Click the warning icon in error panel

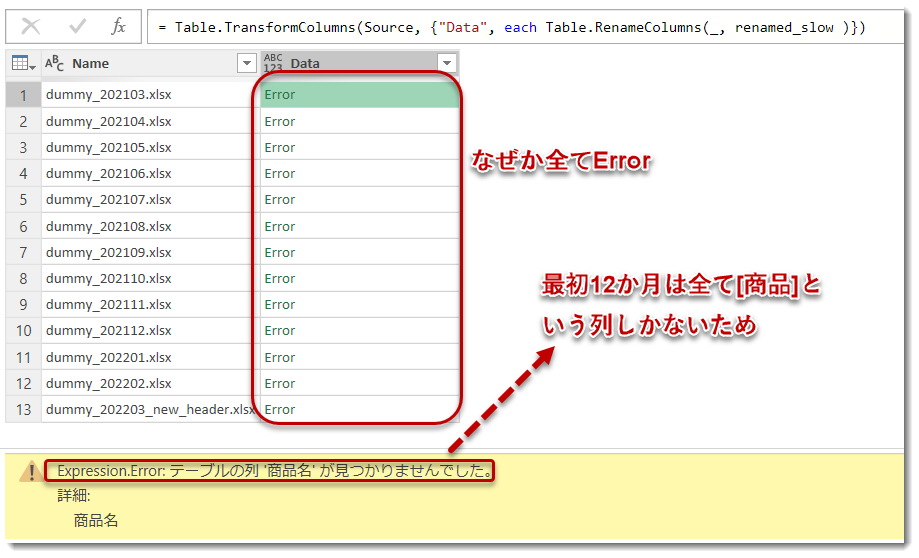(30, 471)
